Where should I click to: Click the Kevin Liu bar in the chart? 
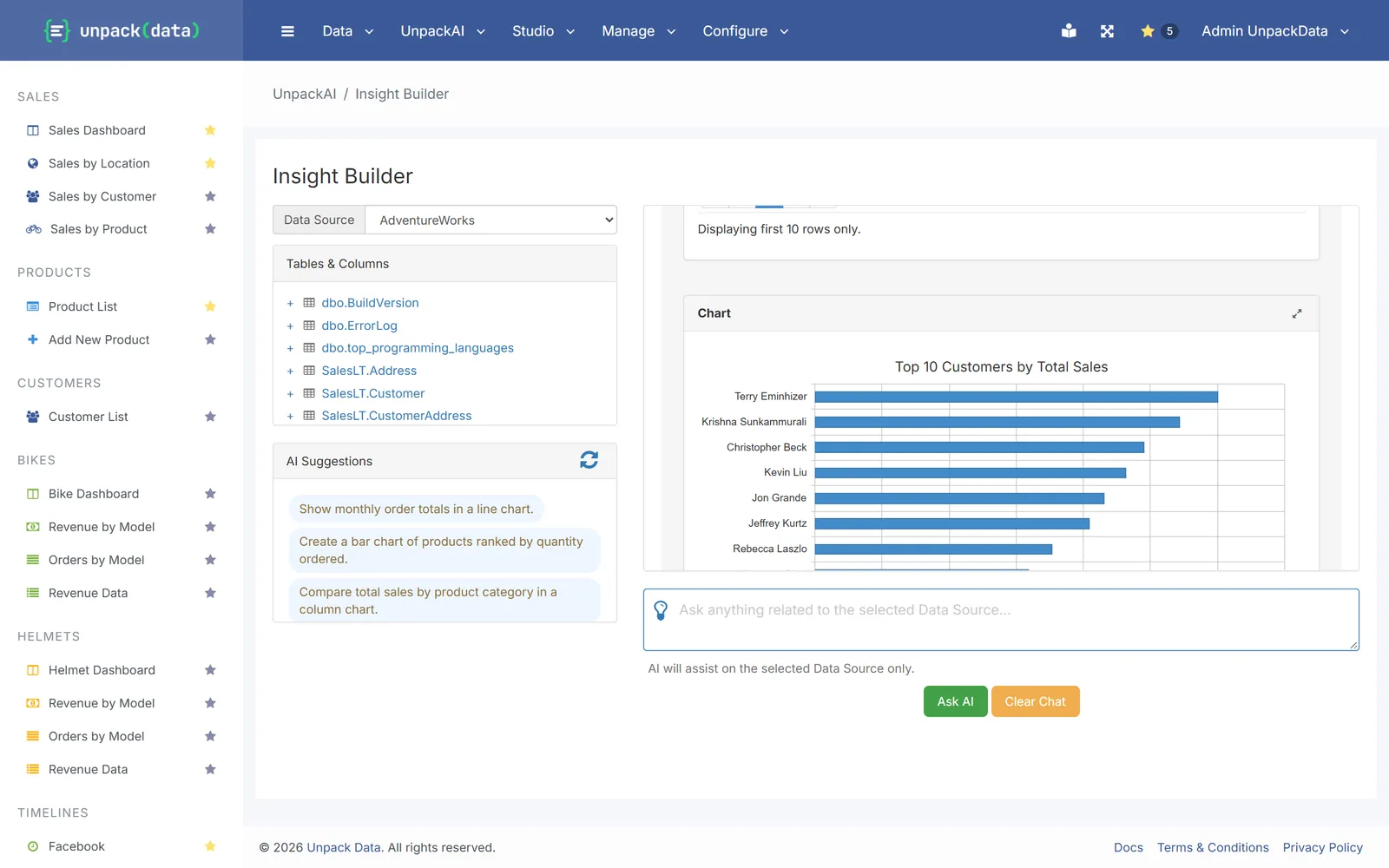pyautogui.click(x=970, y=473)
